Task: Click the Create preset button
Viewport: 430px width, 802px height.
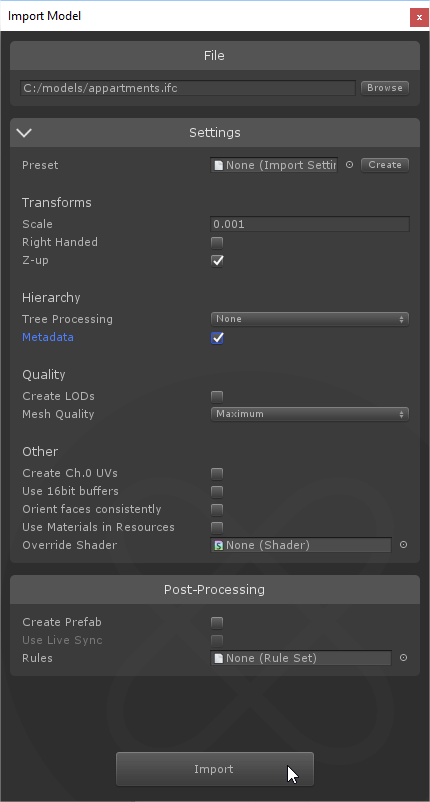Action: click(384, 165)
